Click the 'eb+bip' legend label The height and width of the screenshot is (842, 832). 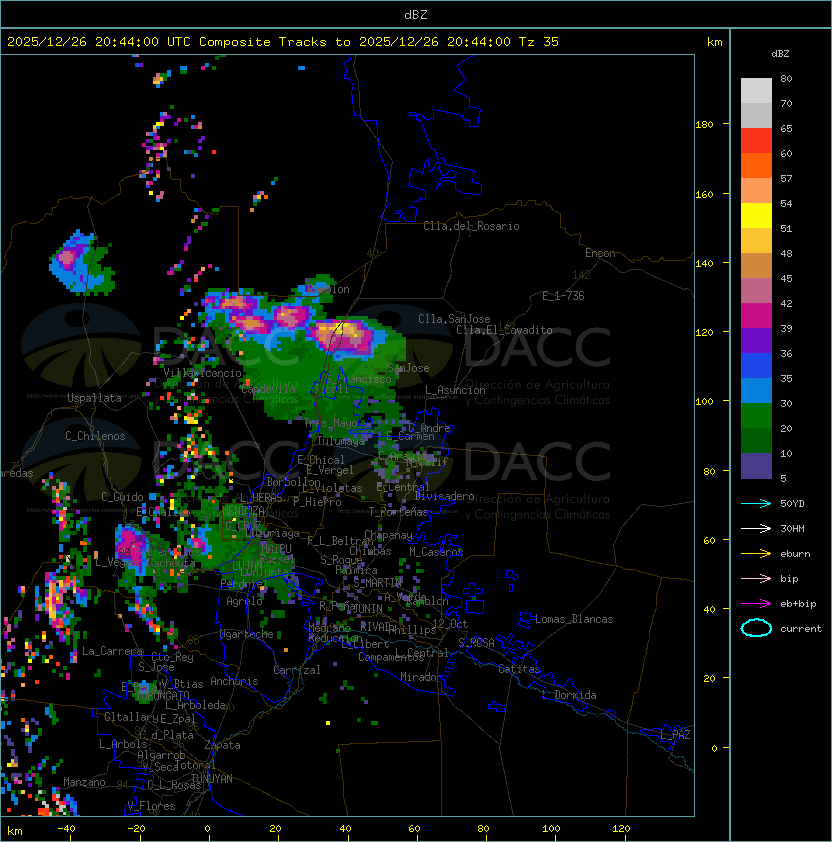coord(798,604)
